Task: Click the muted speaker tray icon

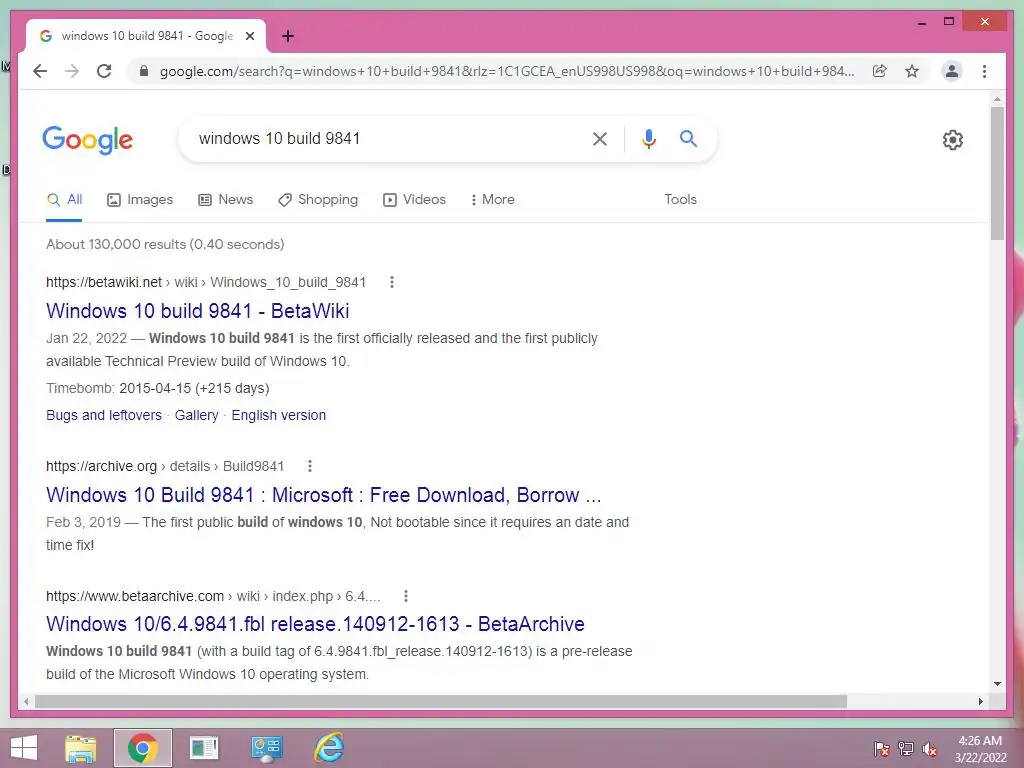Action: point(930,748)
